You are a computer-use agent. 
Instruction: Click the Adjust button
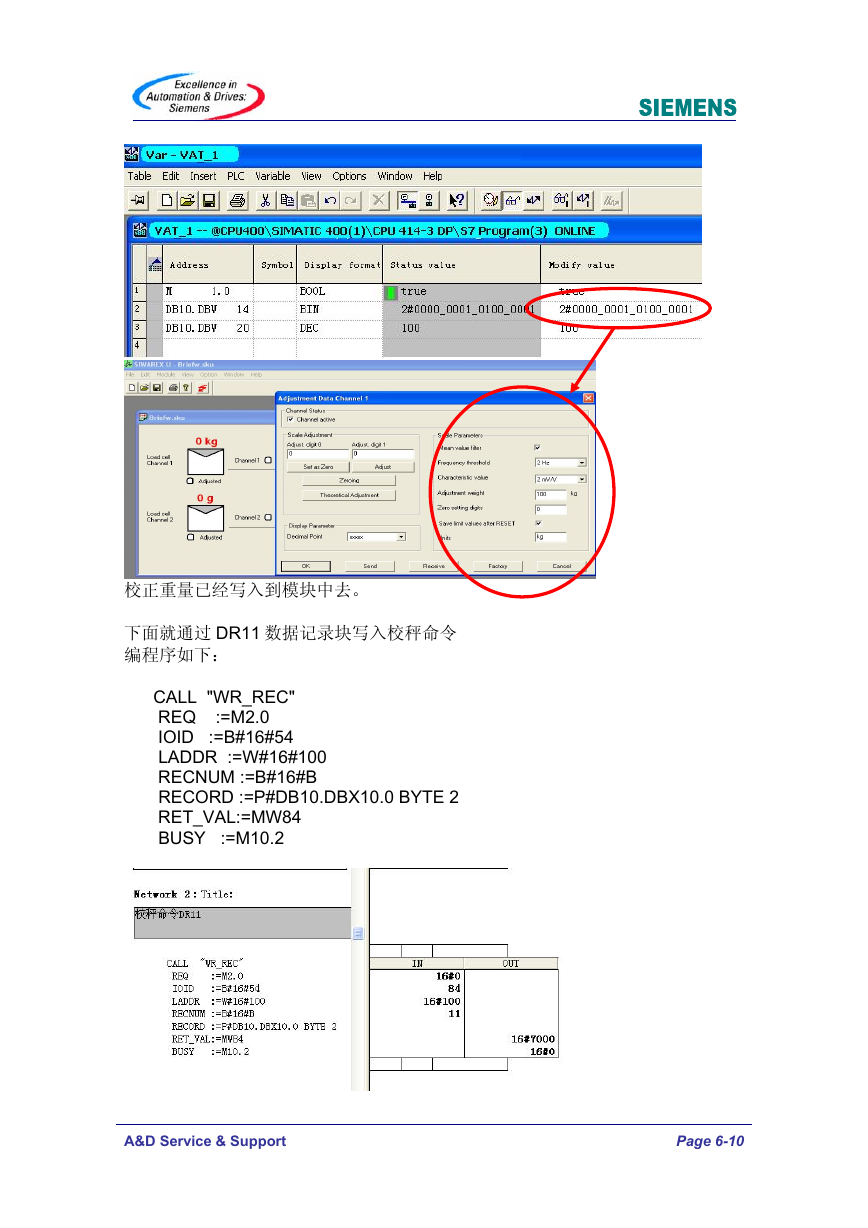pos(383,467)
